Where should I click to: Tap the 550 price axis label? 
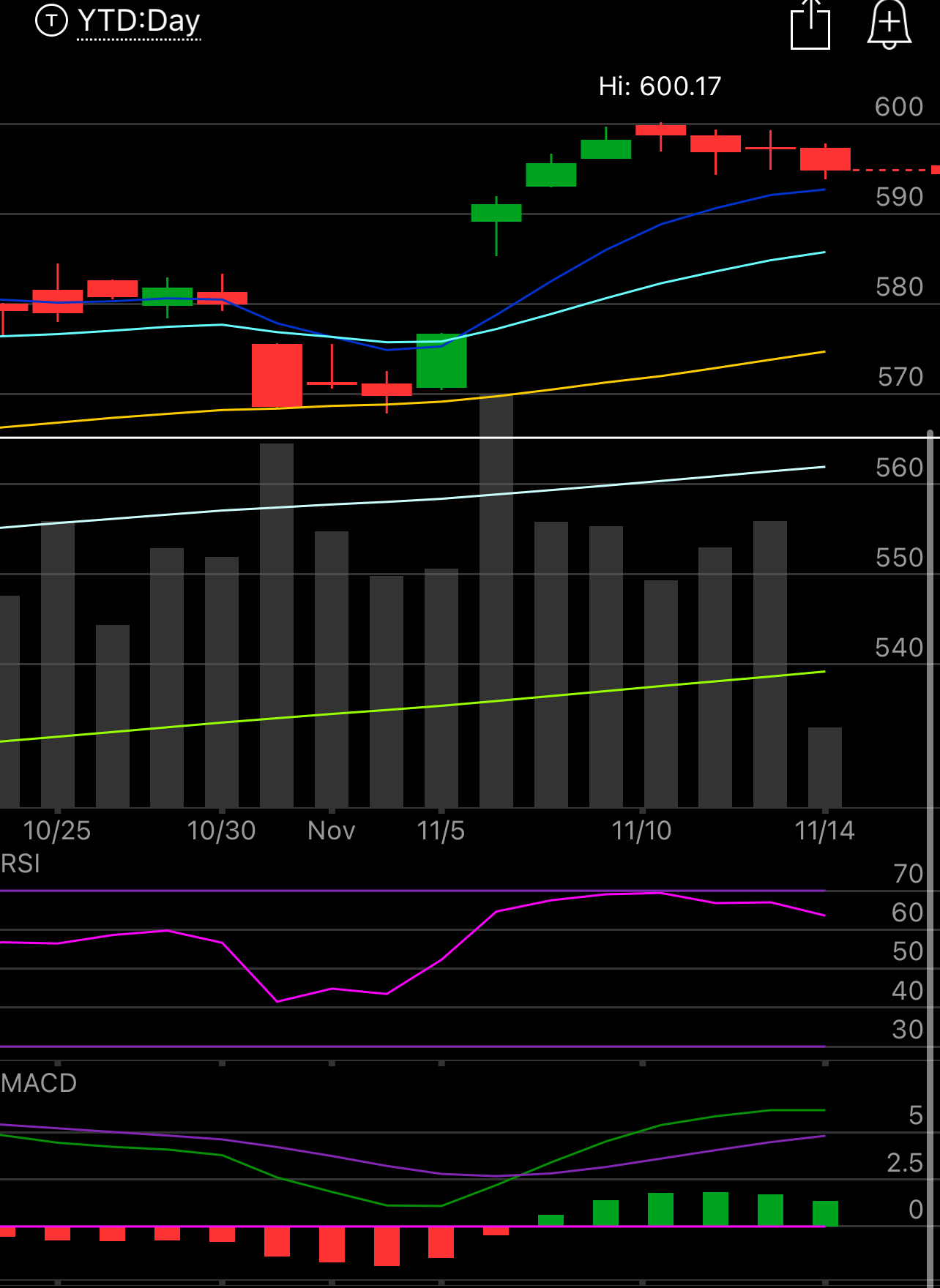coord(899,558)
